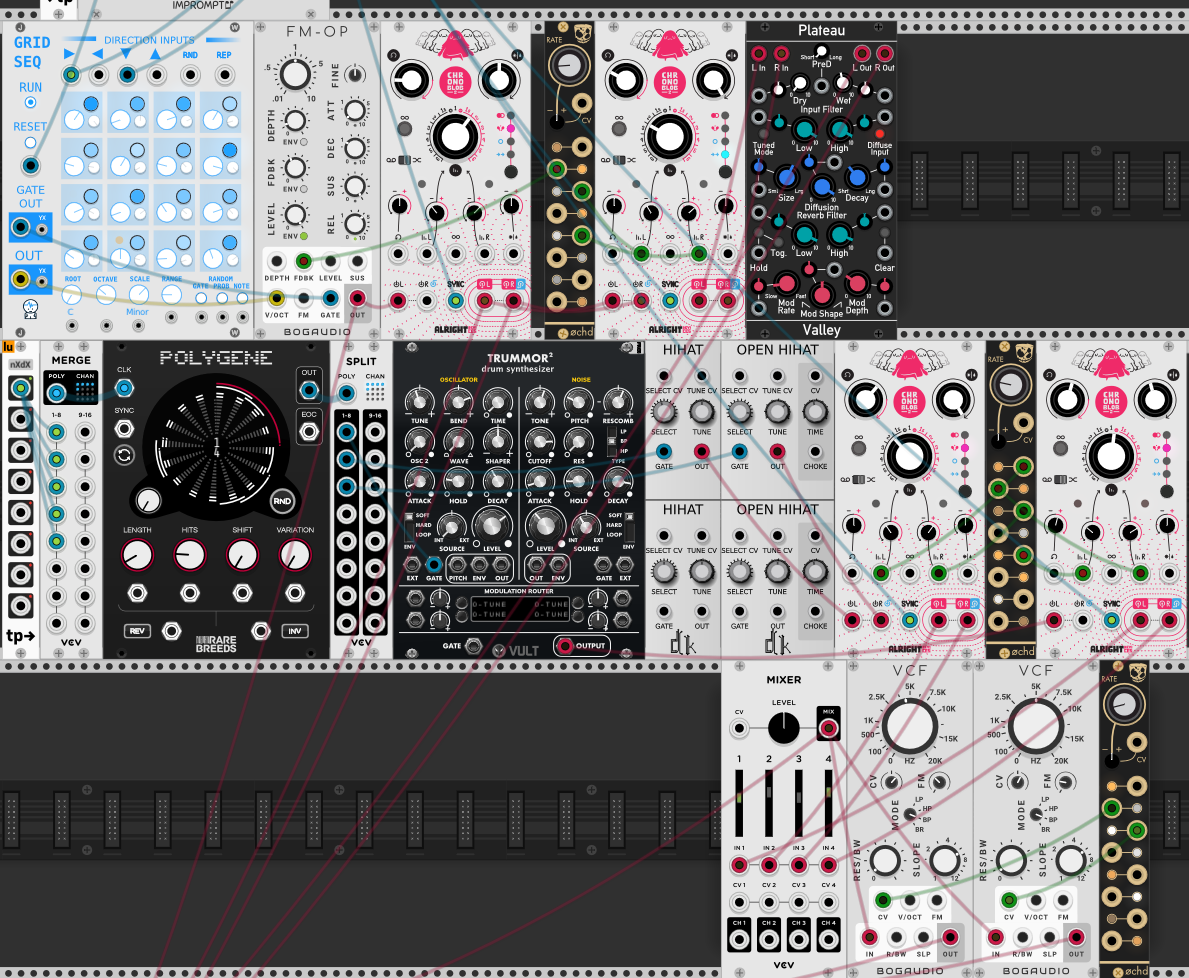Click the SCALE knob on Grid Seq
Image resolution: width=1189 pixels, height=978 pixels.
tap(139, 294)
